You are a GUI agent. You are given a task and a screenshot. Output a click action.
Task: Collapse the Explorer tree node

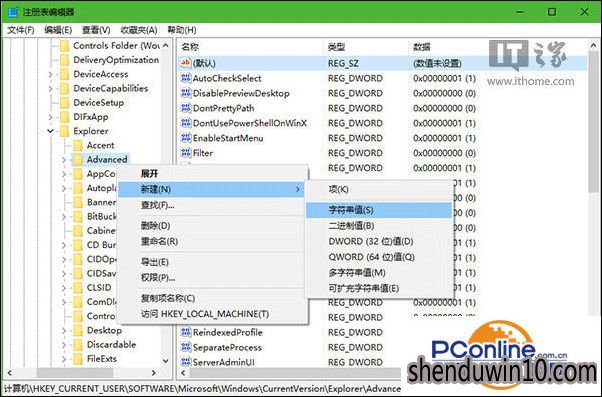click(x=50, y=131)
